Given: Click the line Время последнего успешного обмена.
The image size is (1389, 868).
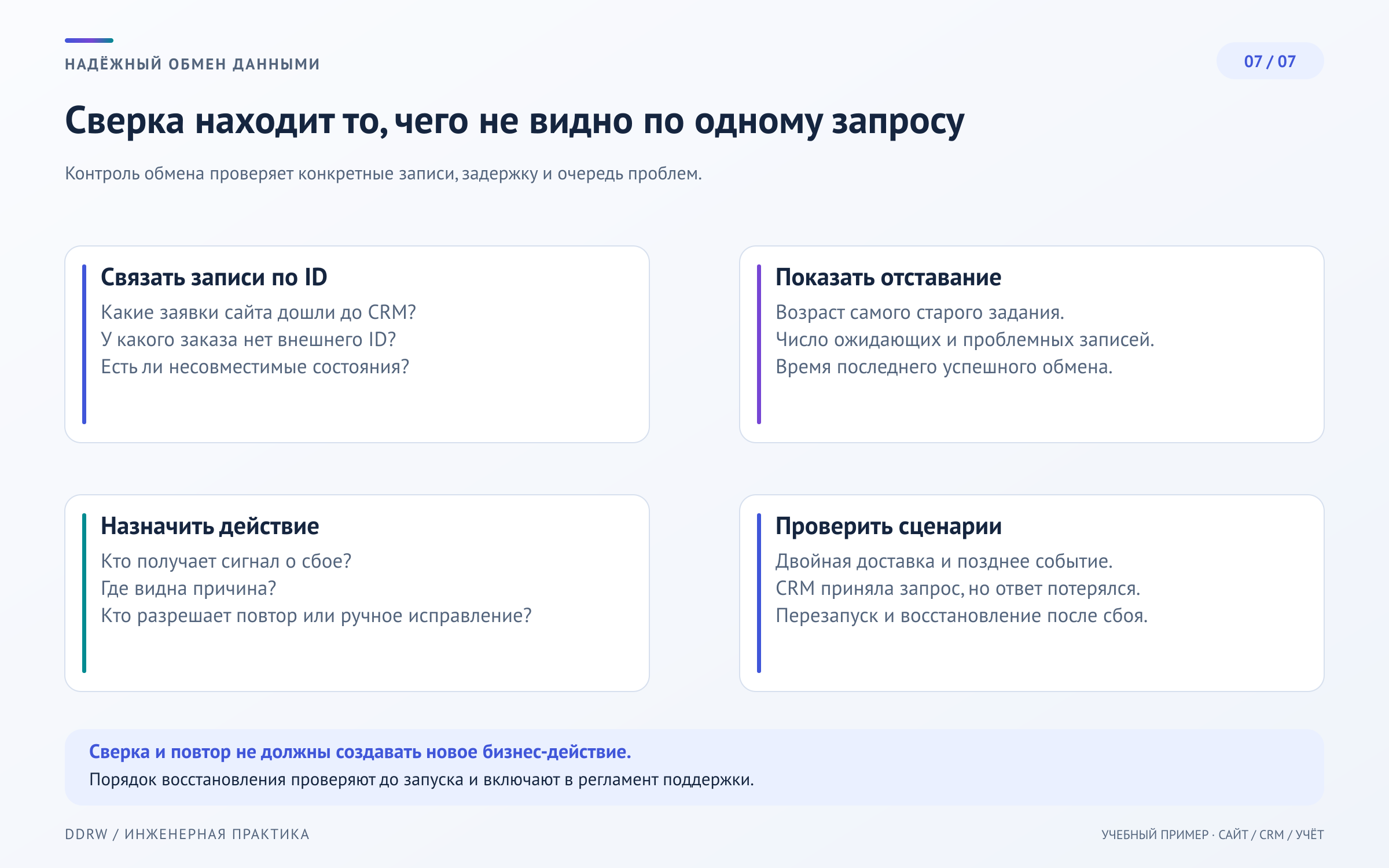Looking at the screenshot, I should coord(944,367).
